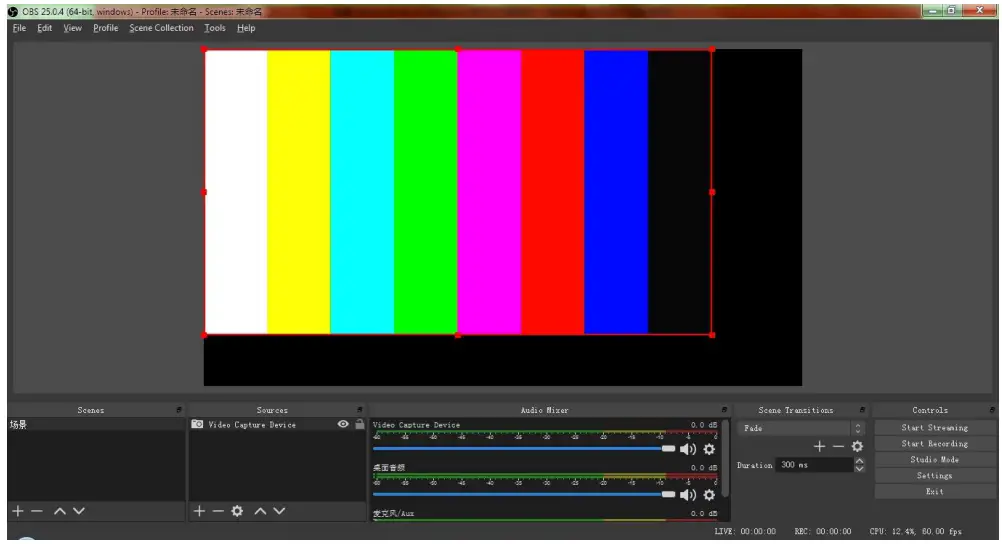Move the scene down in the Scenes list
This screenshot has height=544, width=1002.
79,511
